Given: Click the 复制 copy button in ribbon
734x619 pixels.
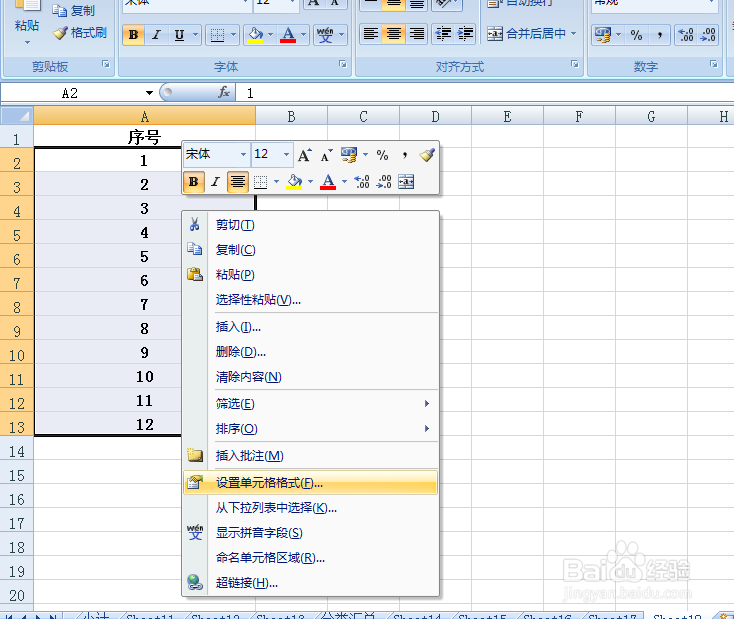Looking at the screenshot, I should [x=74, y=10].
